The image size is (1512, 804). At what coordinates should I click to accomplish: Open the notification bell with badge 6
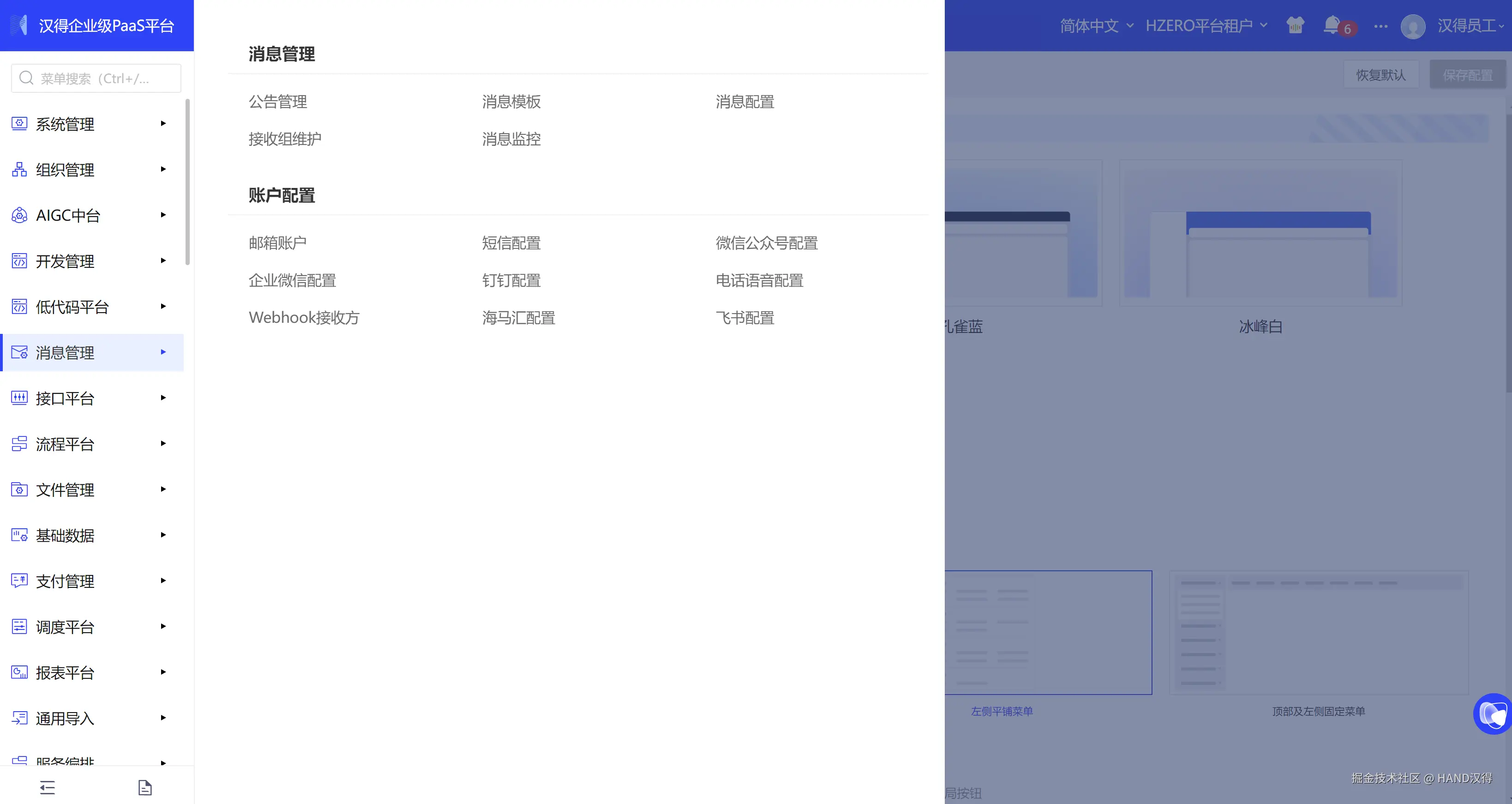pos(1332,25)
